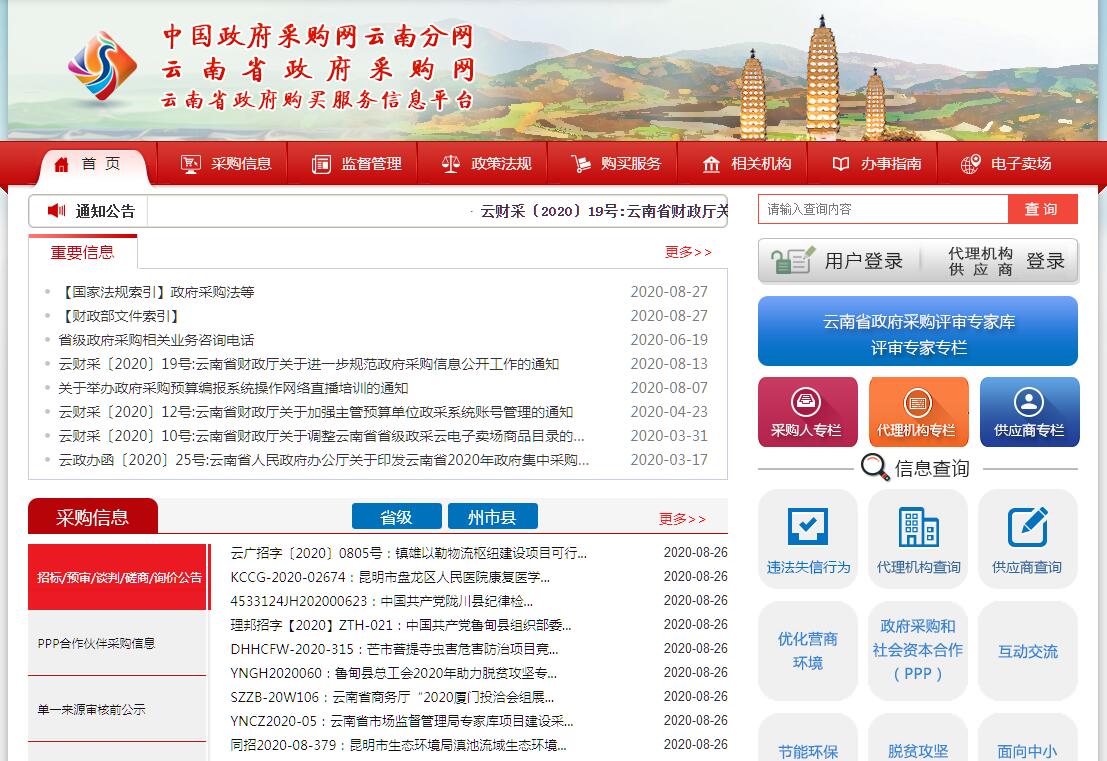Open 电子卖场 in navigation bar
The image size is (1107, 761).
click(x=1006, y=164)
